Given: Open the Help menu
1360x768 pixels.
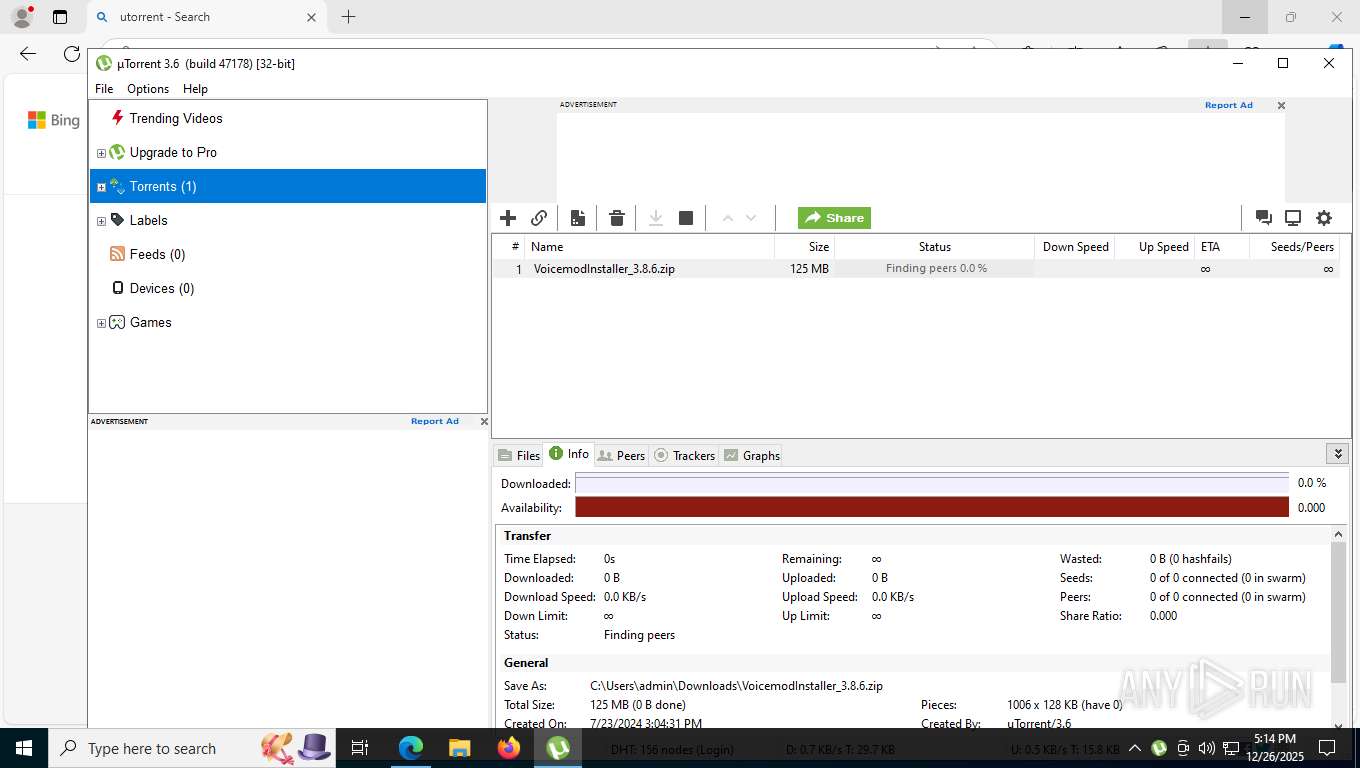Looking at the screenshot, I should pos(195,89).
